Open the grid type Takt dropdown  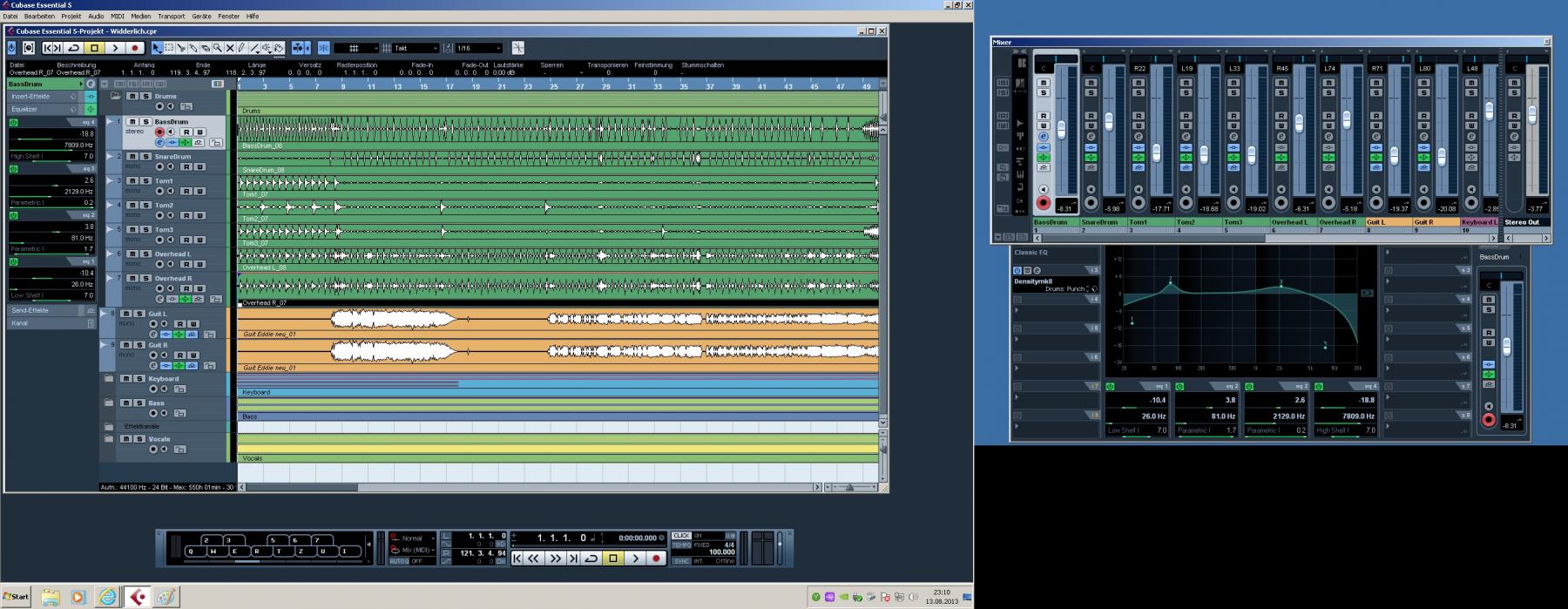coord(416,48)
